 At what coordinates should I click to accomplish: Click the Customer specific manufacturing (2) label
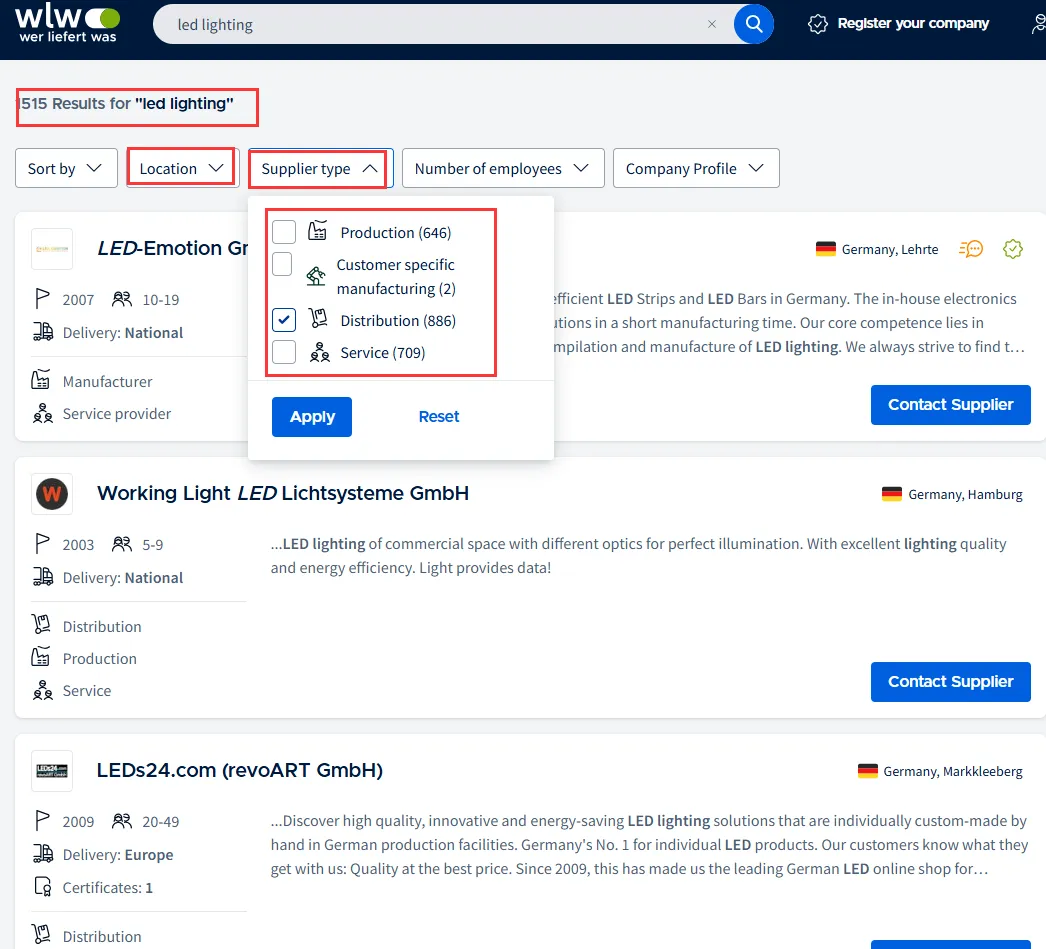coord(396,277)
